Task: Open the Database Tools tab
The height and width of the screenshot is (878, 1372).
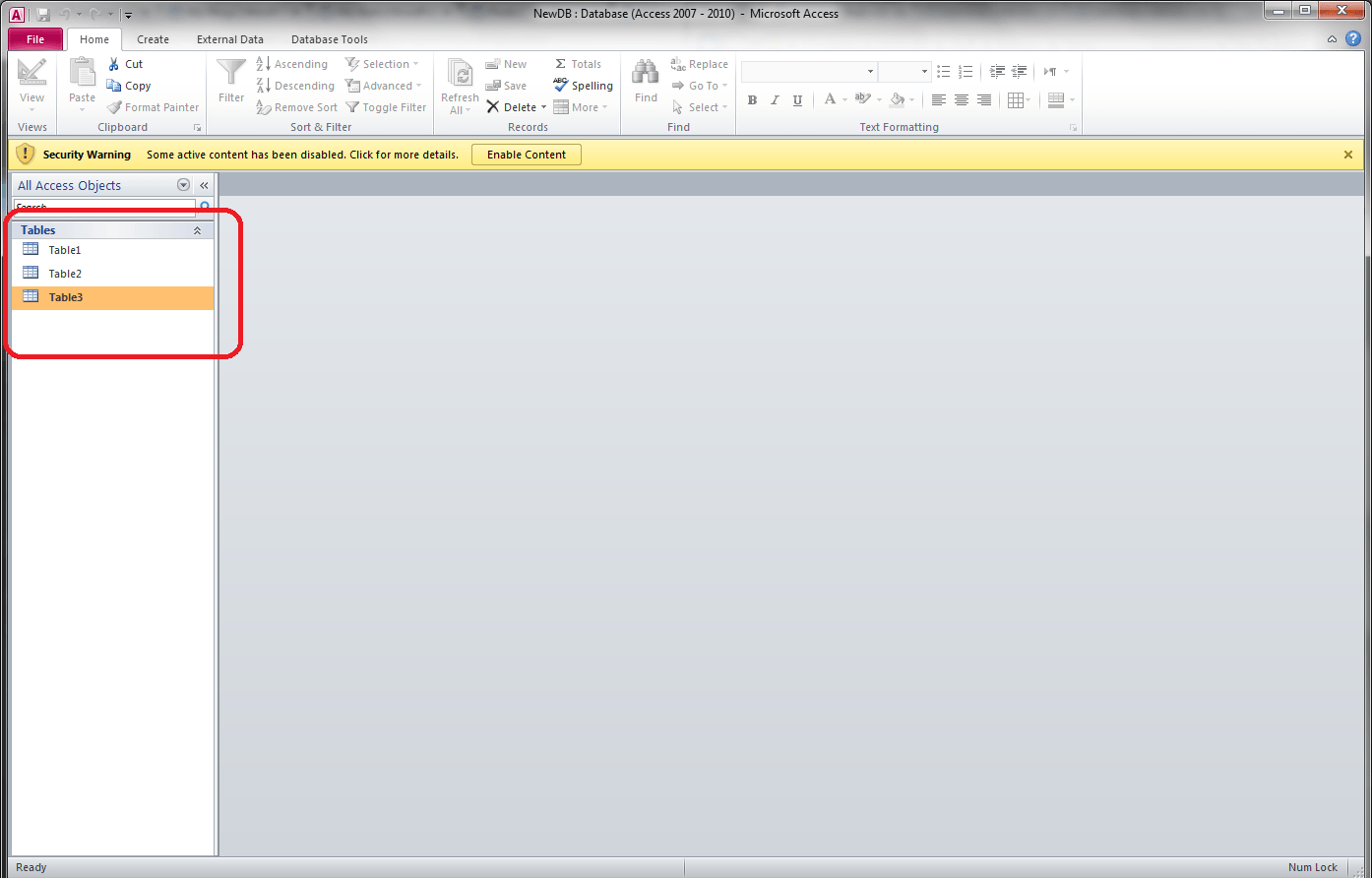Action: 329,39
